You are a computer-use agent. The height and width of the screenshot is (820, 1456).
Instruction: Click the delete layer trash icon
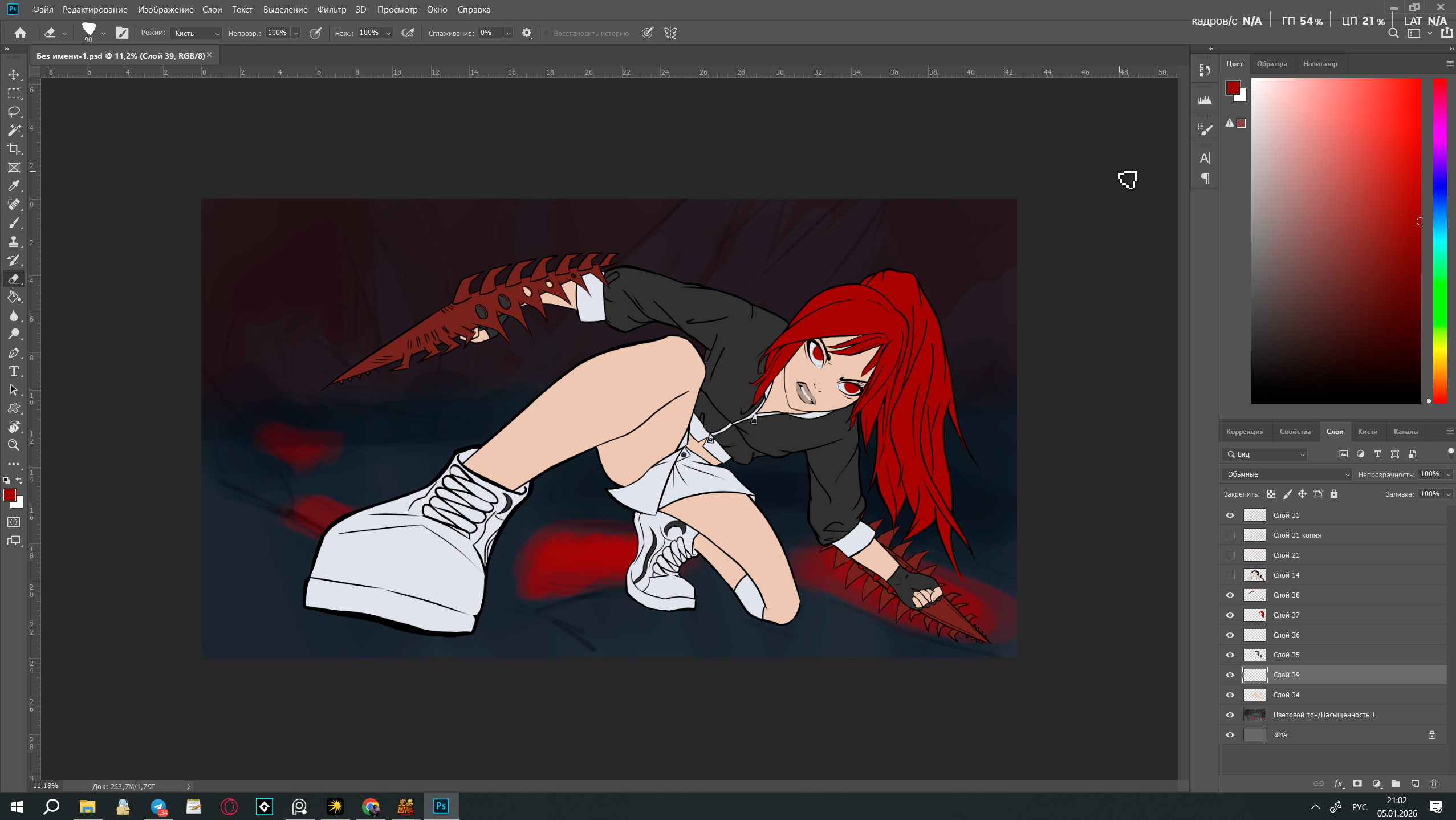coord(1434,784)
